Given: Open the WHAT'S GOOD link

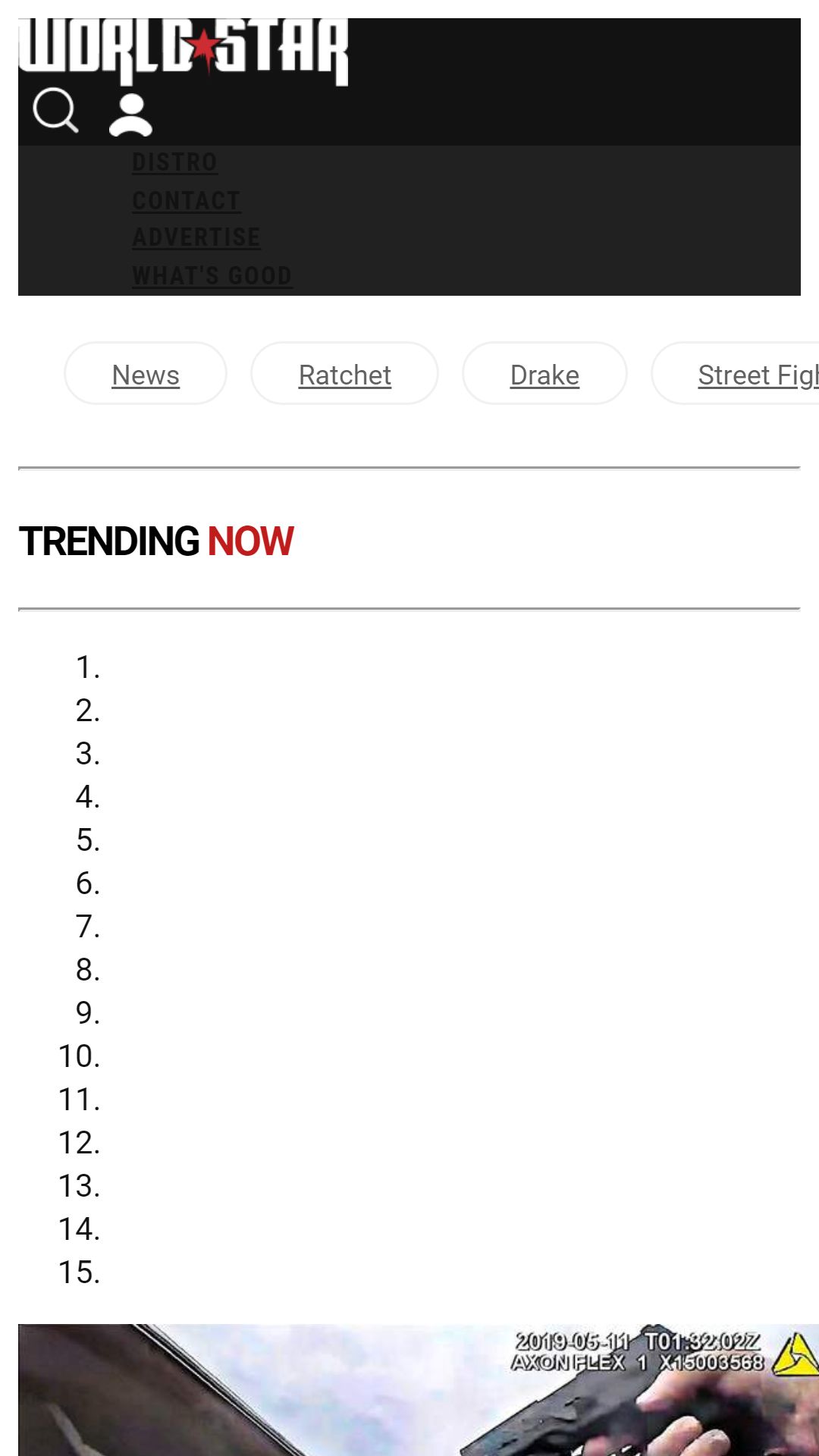Looking at the screenshot, I should [212, 275].
